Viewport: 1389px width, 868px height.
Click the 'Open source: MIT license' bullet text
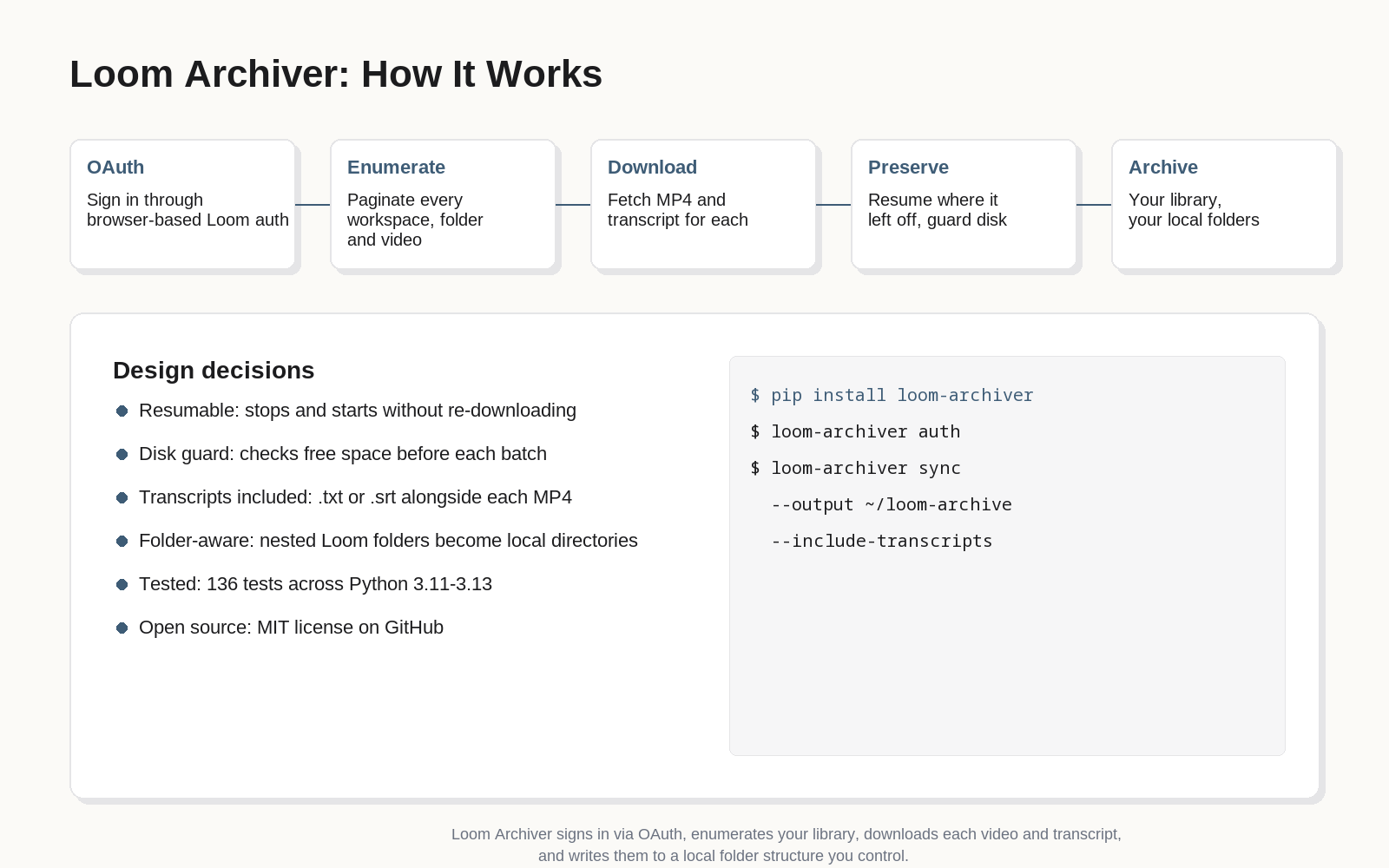coord(291,628)
